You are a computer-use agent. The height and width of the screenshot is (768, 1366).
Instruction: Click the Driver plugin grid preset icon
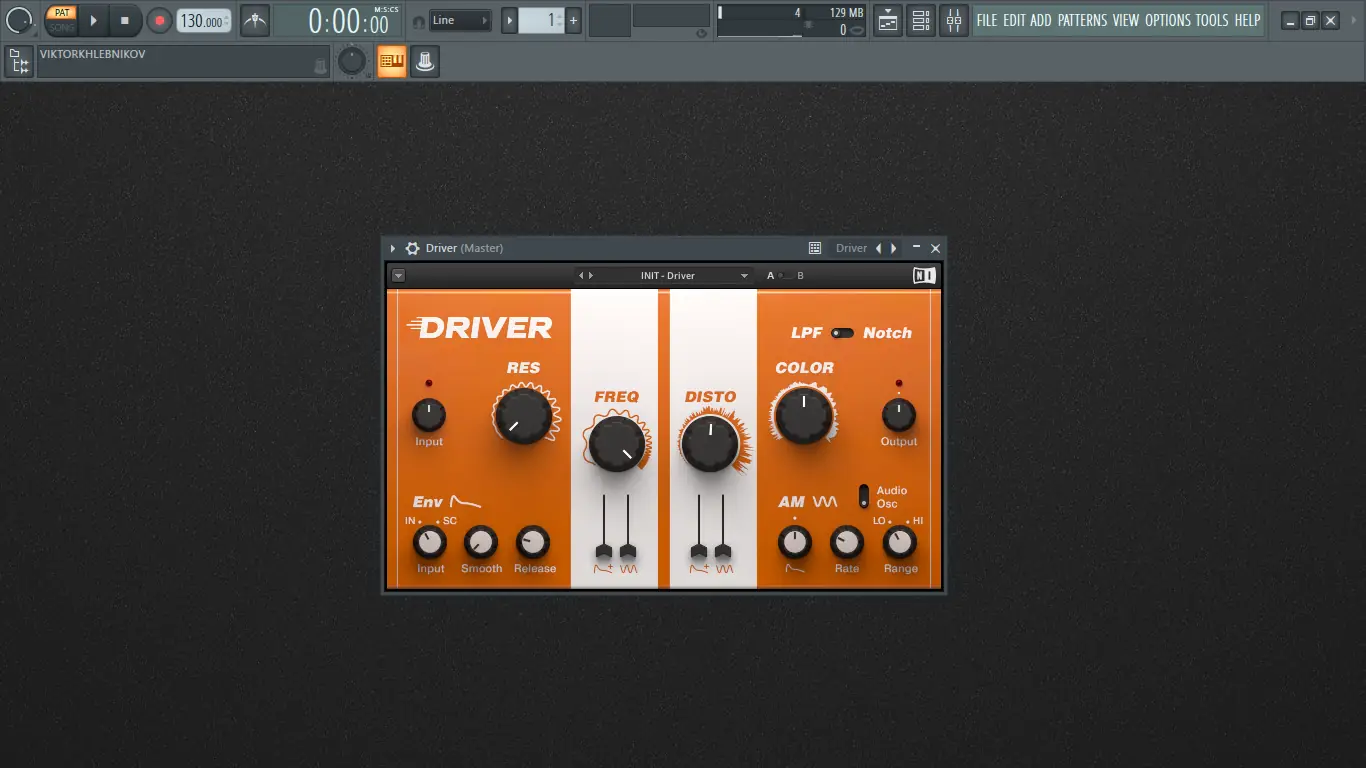pyautogui.click(x=815, y=248)
